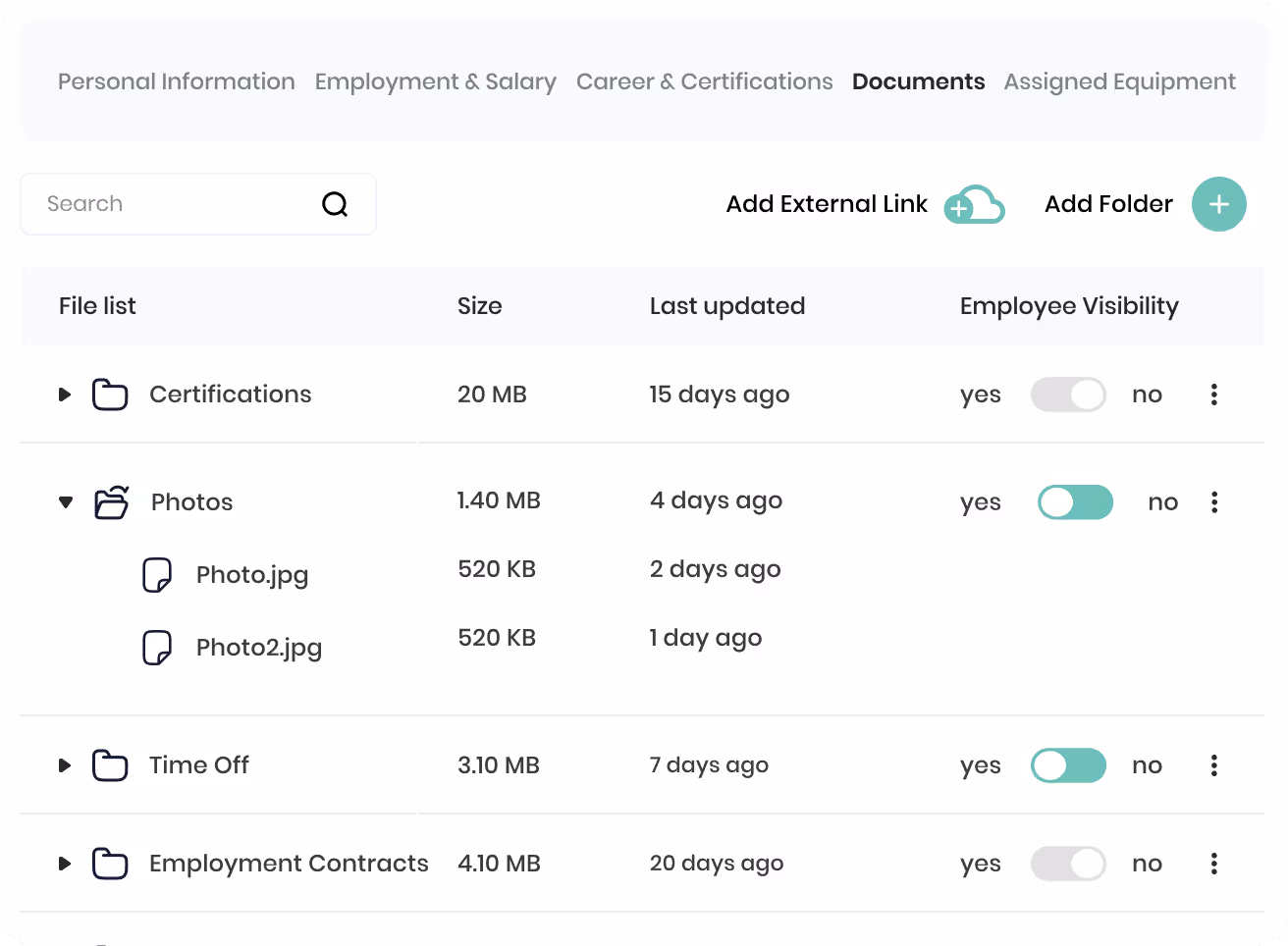Viewport: 1288px width, 946px height.
Task: Expand the Time Off folder arrow
Action: [65, 765]
